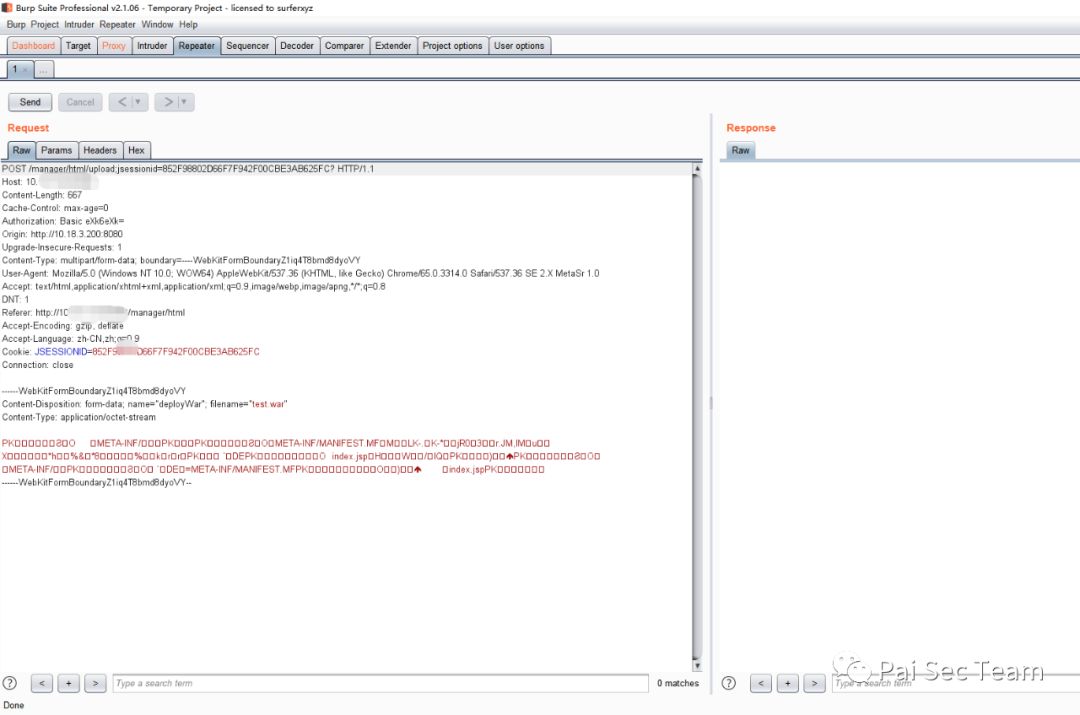Switch to the Comparer tab
1080x715 pixels.
pos(344,45)
